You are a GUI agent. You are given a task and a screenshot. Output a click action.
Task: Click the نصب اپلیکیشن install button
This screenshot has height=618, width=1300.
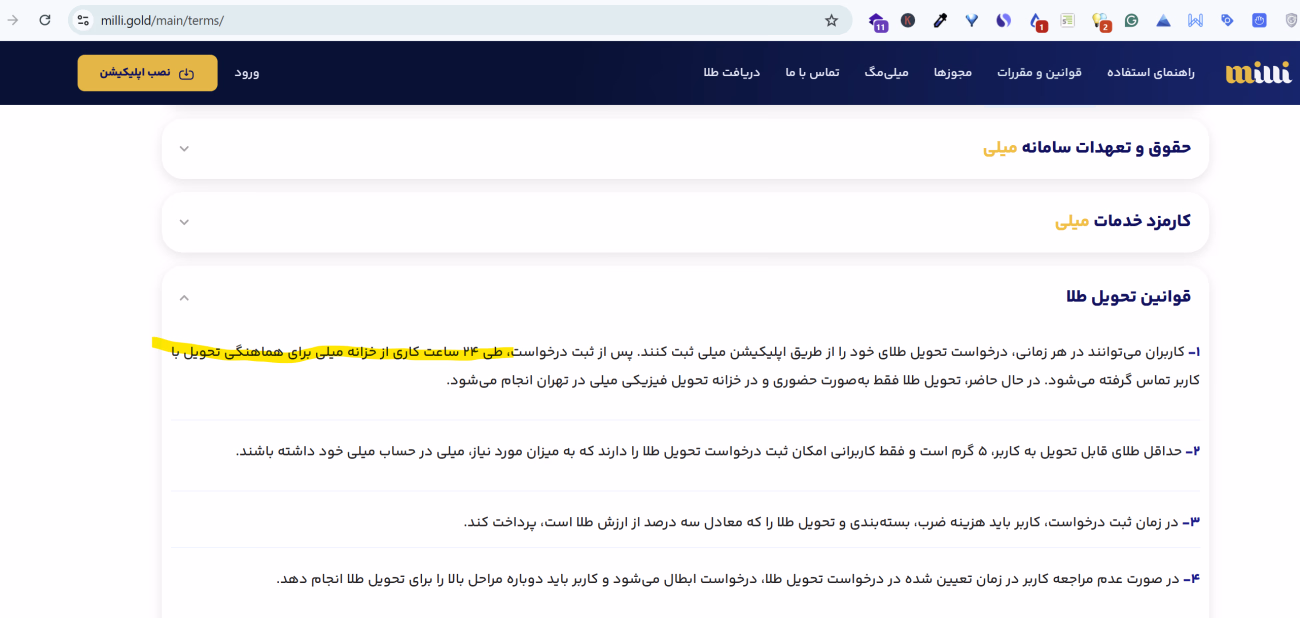pyautogui.click(x=147, y=73)
